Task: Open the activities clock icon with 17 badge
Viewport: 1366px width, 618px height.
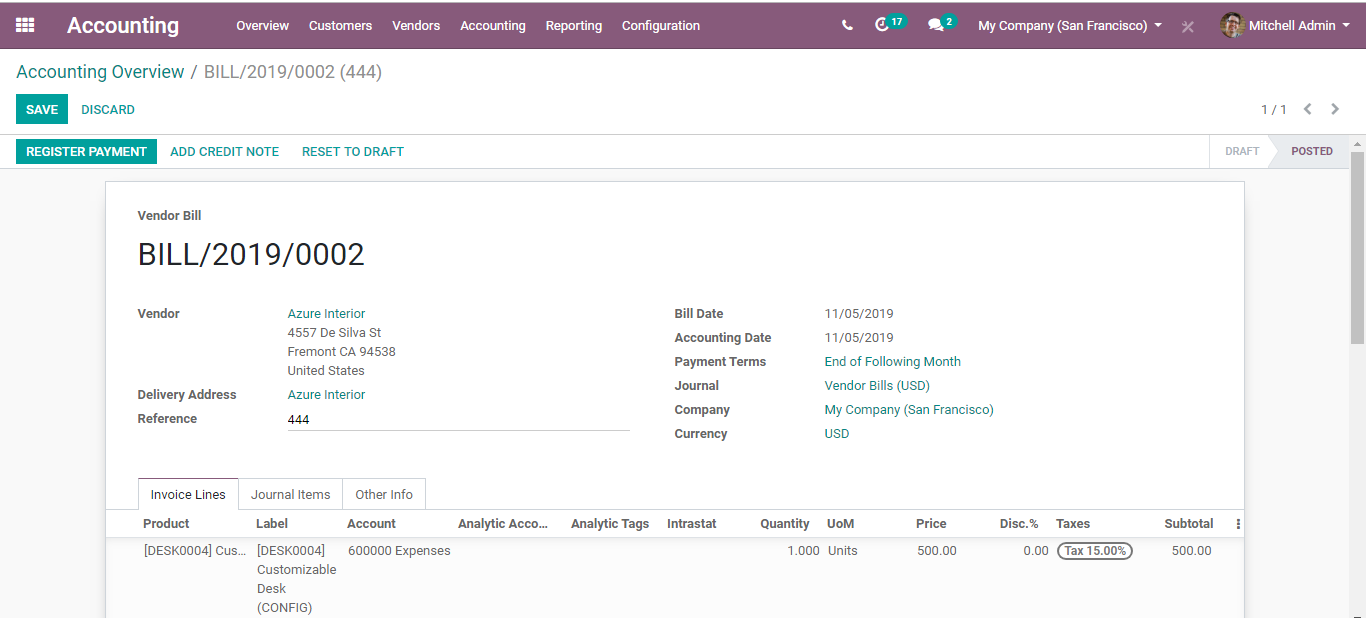Action: point(881,25)
